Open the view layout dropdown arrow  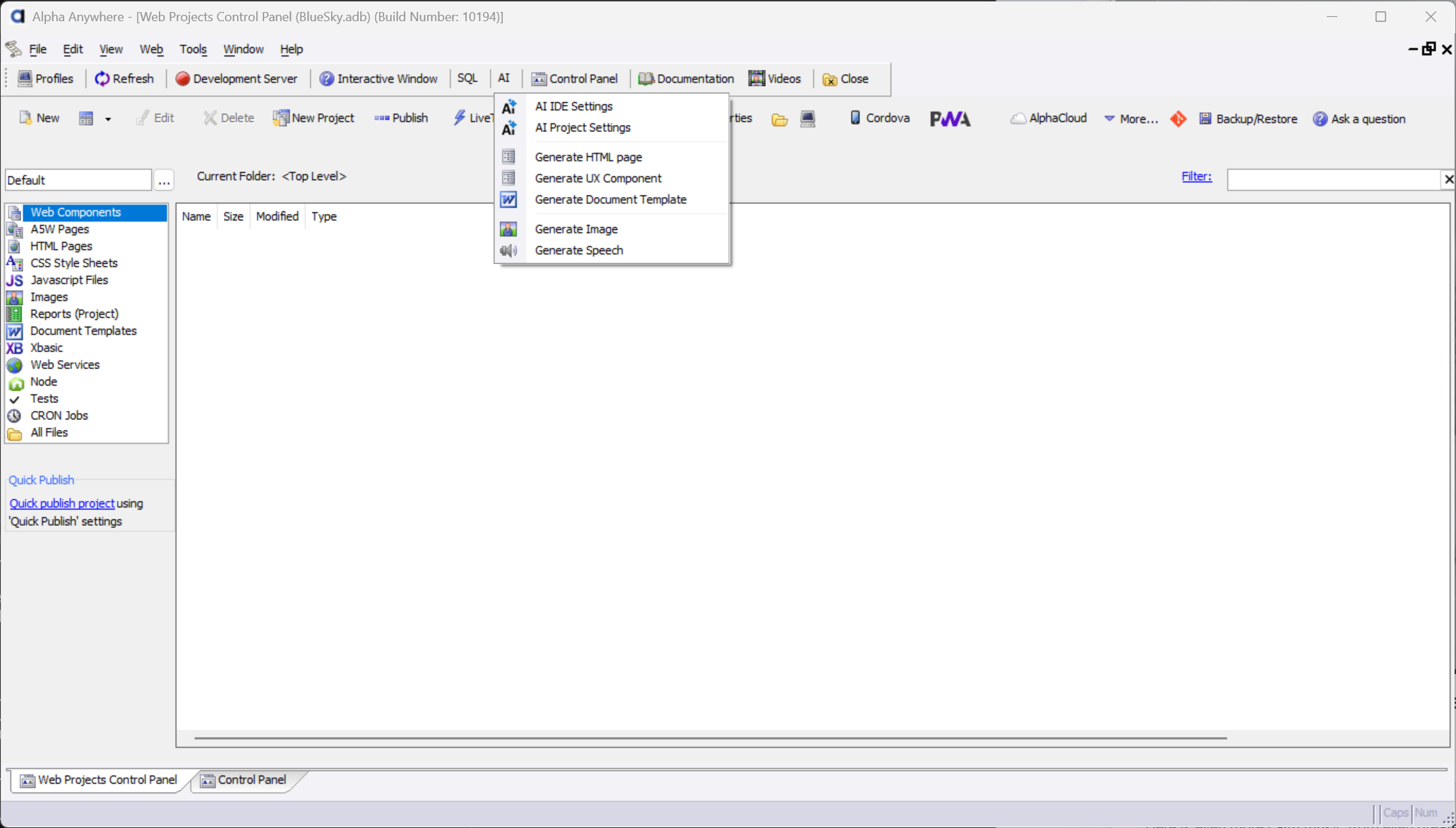[108, 119]
